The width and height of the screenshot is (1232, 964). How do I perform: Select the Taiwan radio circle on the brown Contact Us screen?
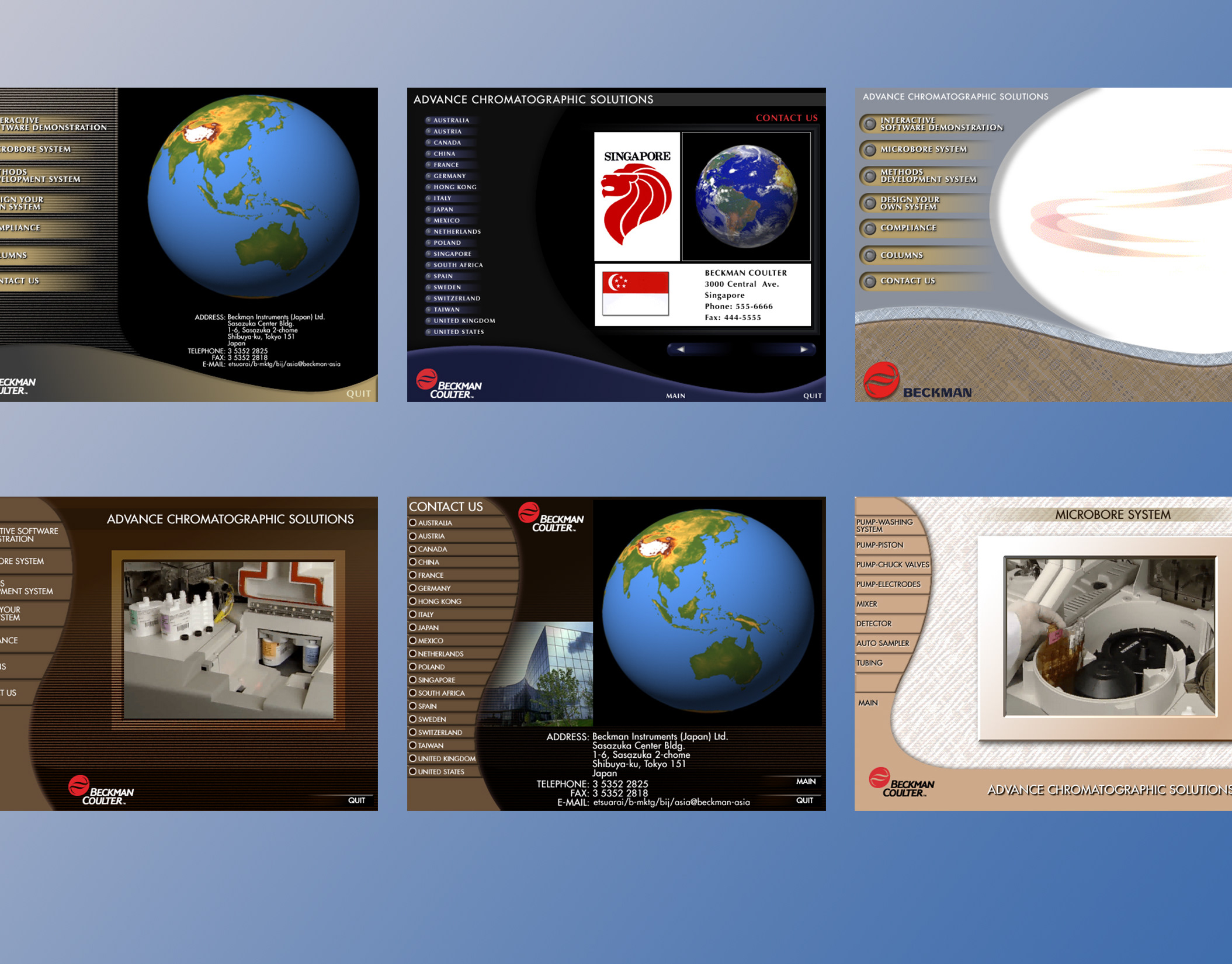coord(412,745)
